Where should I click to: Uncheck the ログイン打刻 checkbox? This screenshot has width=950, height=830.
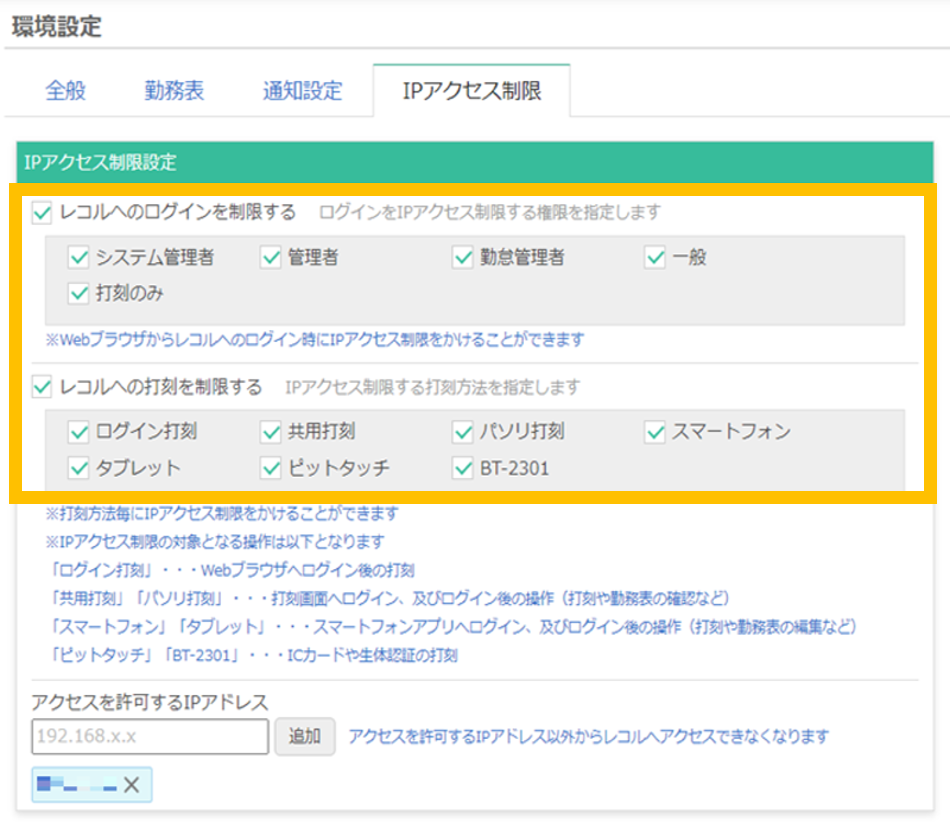pyautogui.click(x=78, y=432)
